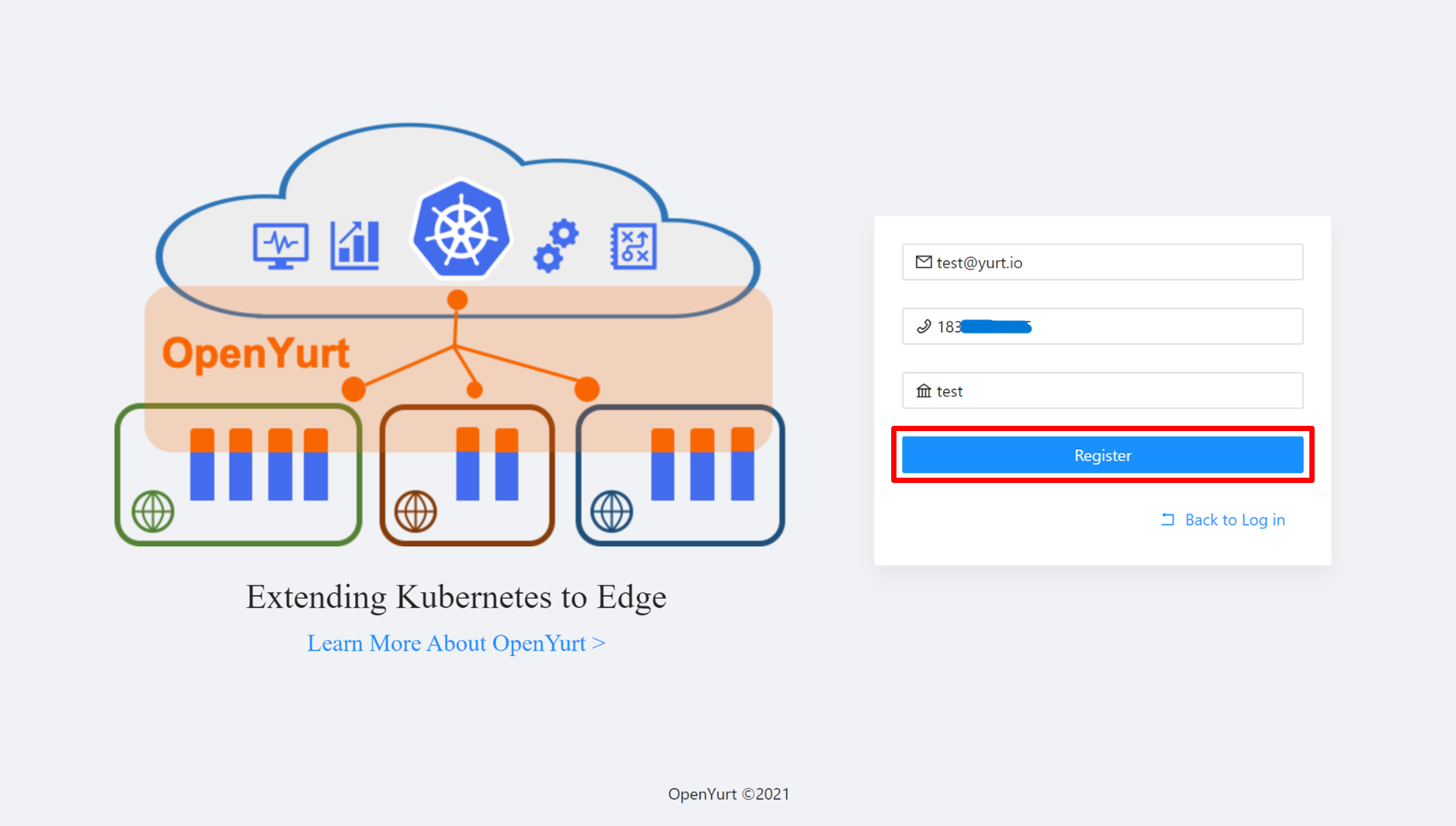The height and width of the screenshot is (826, 1456).
Task: Click the monitor heartbeat icon in cloud
Action: (x=281, y=245)
